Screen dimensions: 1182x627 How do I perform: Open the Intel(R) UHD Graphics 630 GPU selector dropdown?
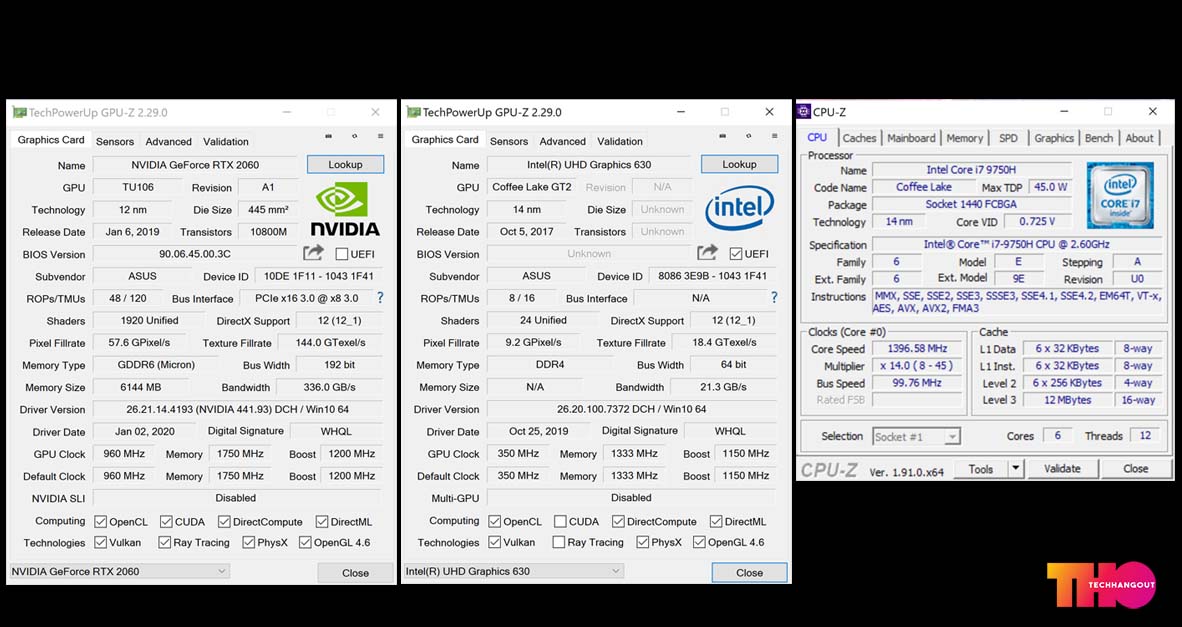click(x=513, y=571)
